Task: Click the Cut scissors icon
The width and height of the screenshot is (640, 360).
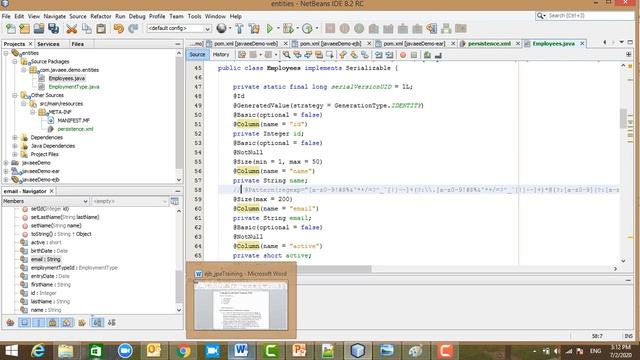Action: pos(71,29)
